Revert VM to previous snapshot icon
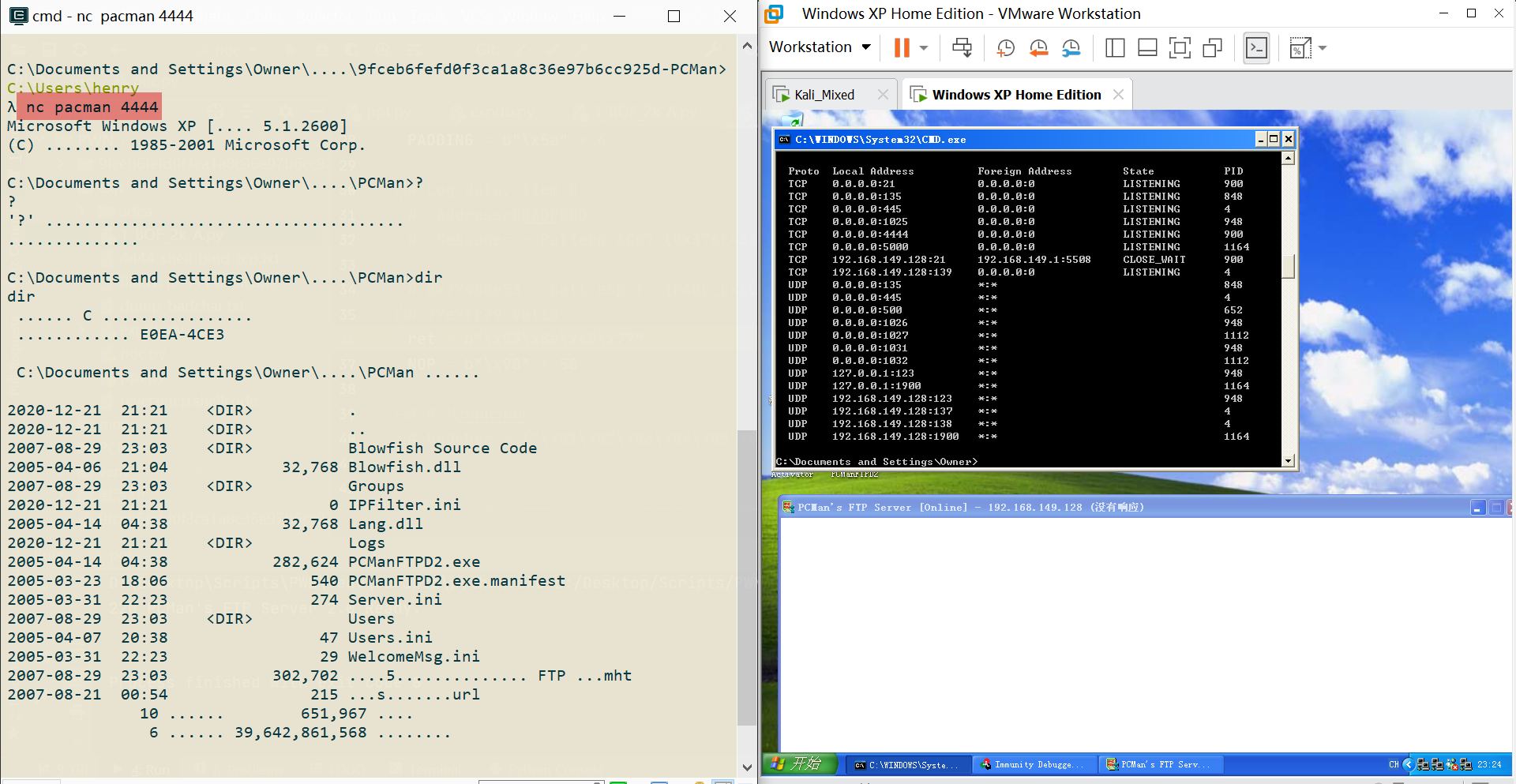The image size is (1516, 784). (x=1038, y=48)
